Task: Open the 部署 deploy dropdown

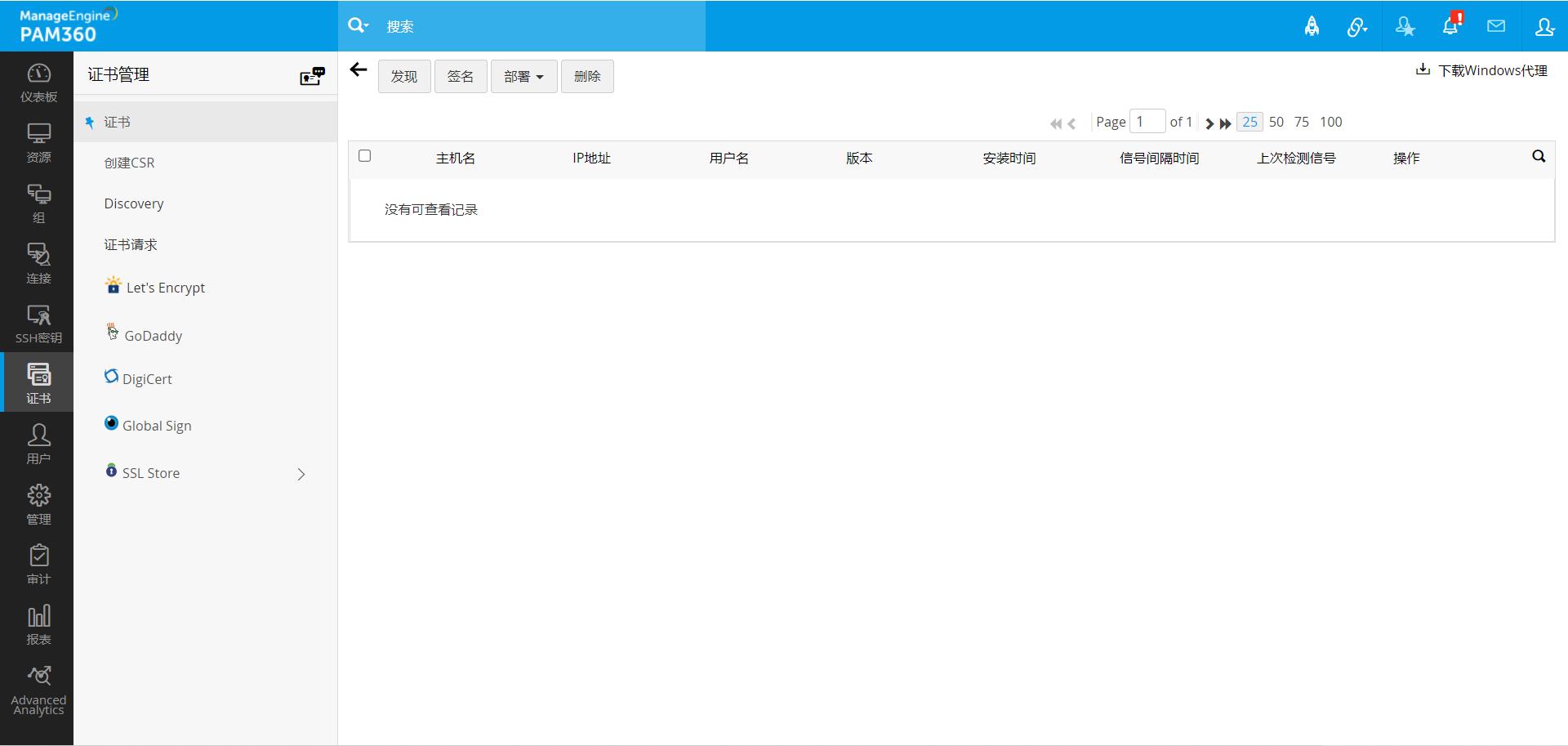Action: tap(524, 76)
